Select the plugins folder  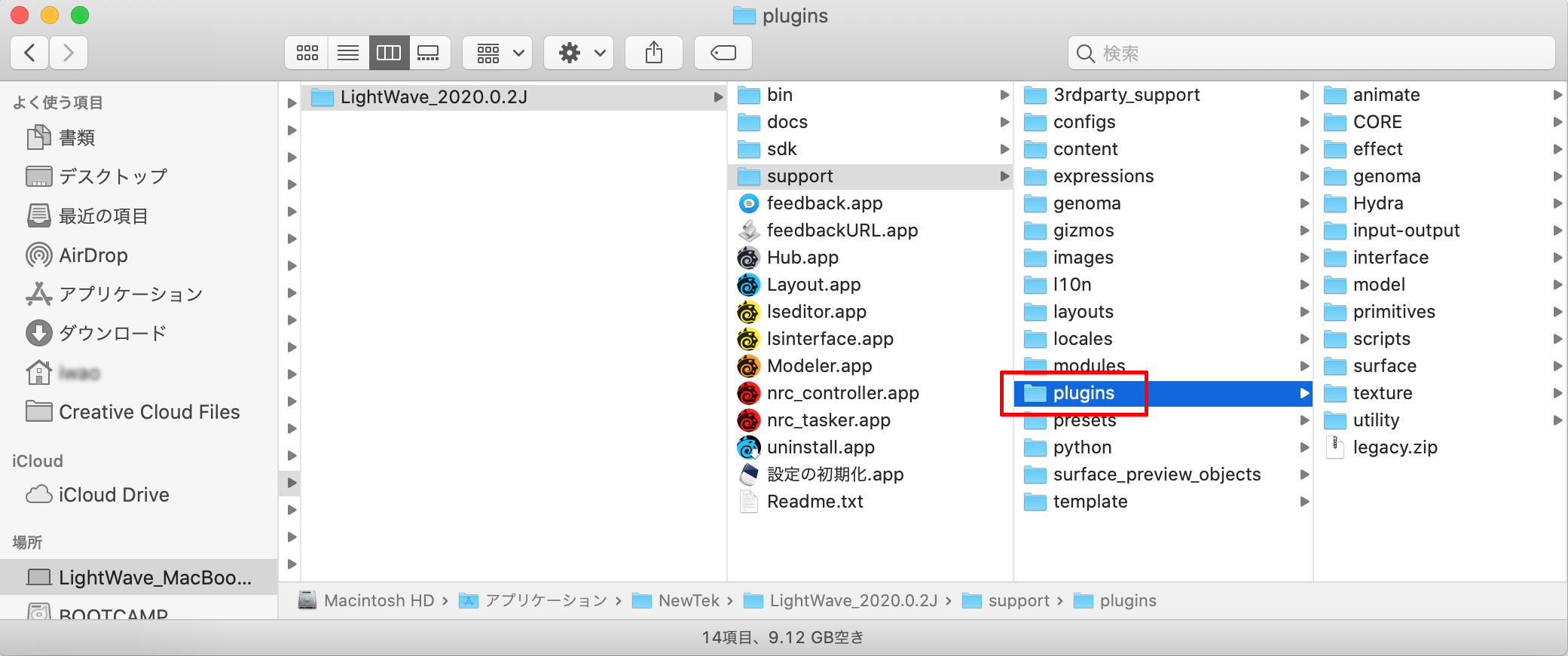pyautogui.click(x=1163, y=393)
